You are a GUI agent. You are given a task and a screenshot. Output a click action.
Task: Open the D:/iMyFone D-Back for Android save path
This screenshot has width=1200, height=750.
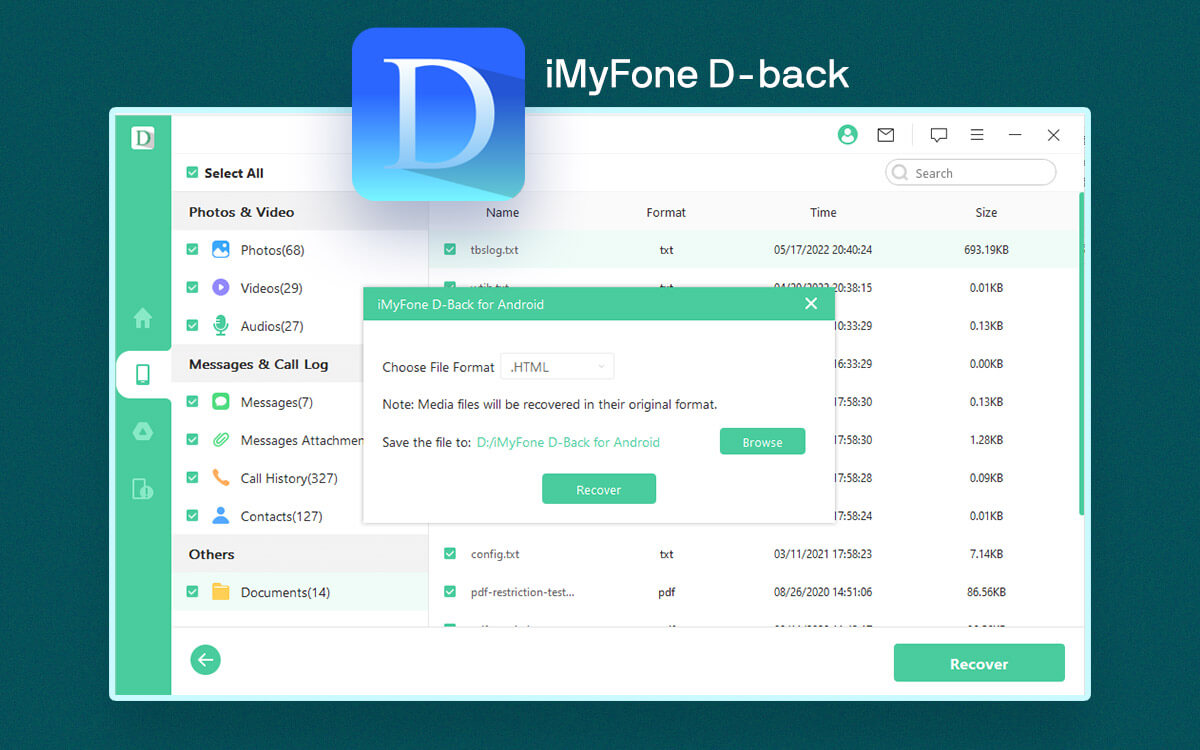[x=568, y=442]
